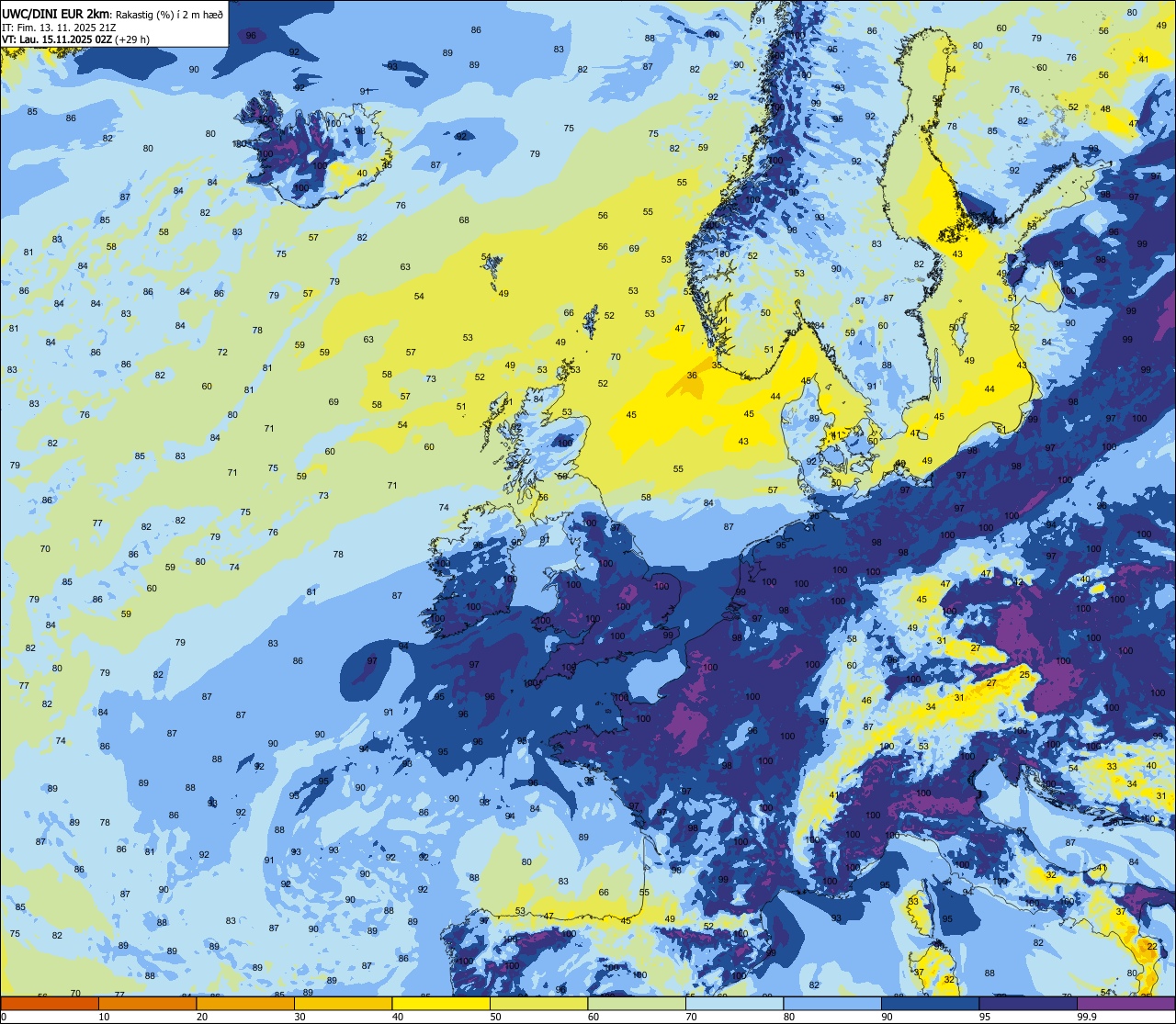Click the 0–10% dark orange legend swatch
Image resolution: width=1176 pixels, height=1024 pixels.
50,1003
